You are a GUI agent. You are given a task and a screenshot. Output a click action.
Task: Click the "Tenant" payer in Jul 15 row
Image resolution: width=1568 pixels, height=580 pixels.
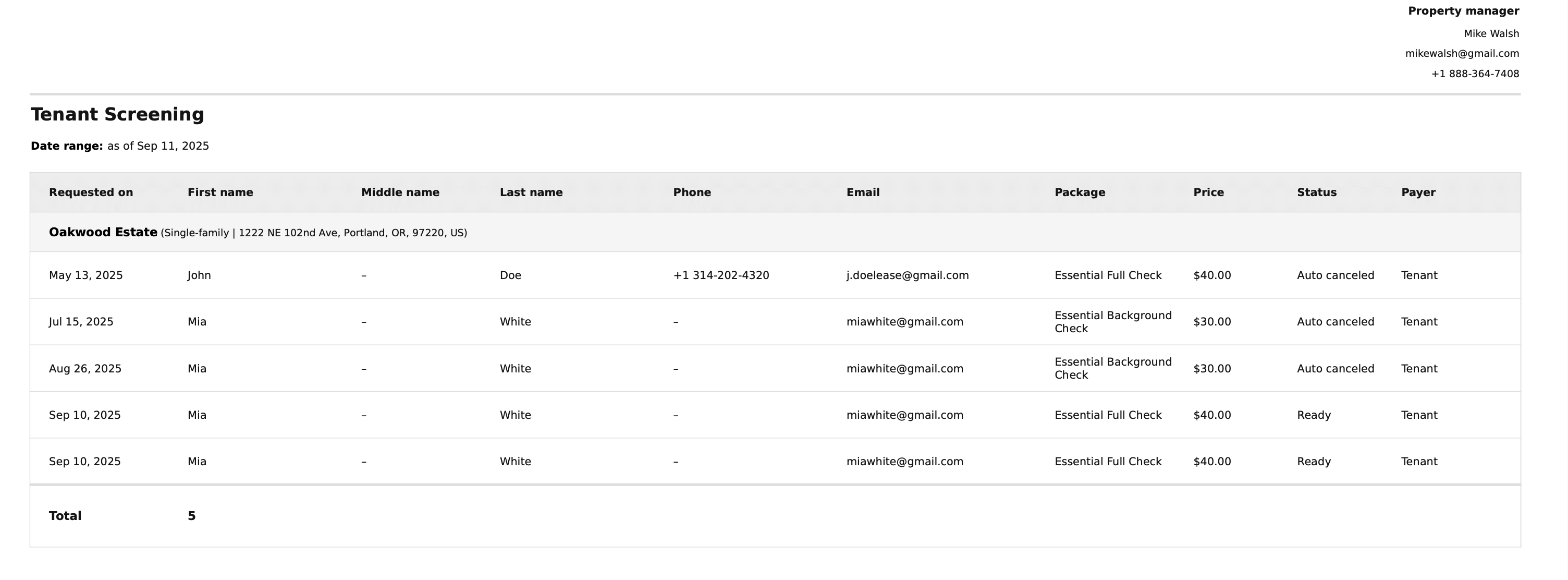pos(1419,322)
